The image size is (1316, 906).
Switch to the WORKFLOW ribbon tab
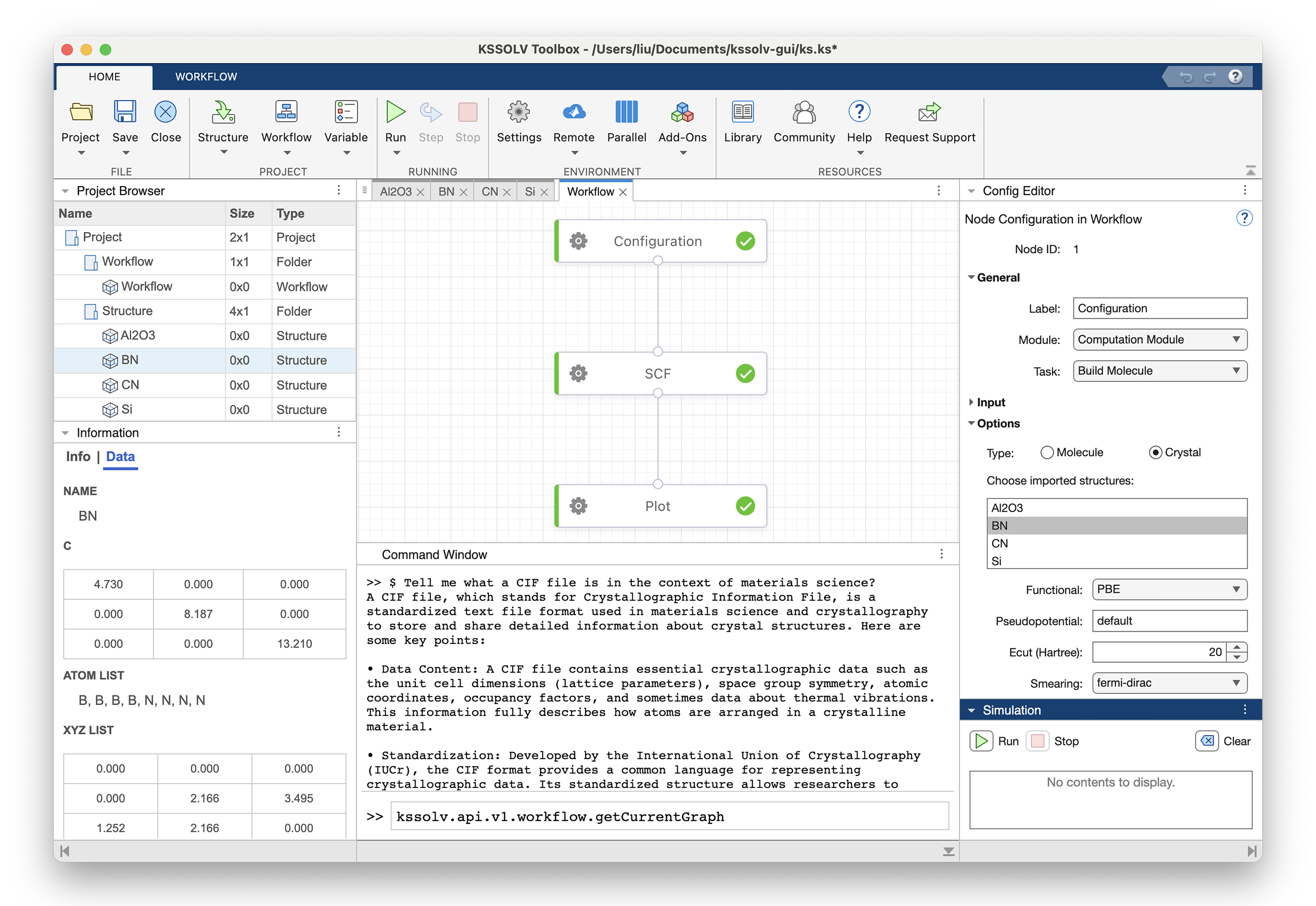206,76
